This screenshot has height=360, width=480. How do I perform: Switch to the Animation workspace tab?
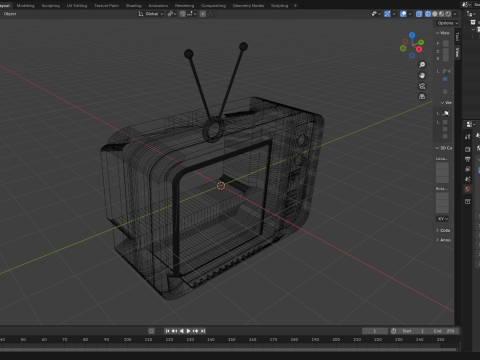[x=158, y=5]
